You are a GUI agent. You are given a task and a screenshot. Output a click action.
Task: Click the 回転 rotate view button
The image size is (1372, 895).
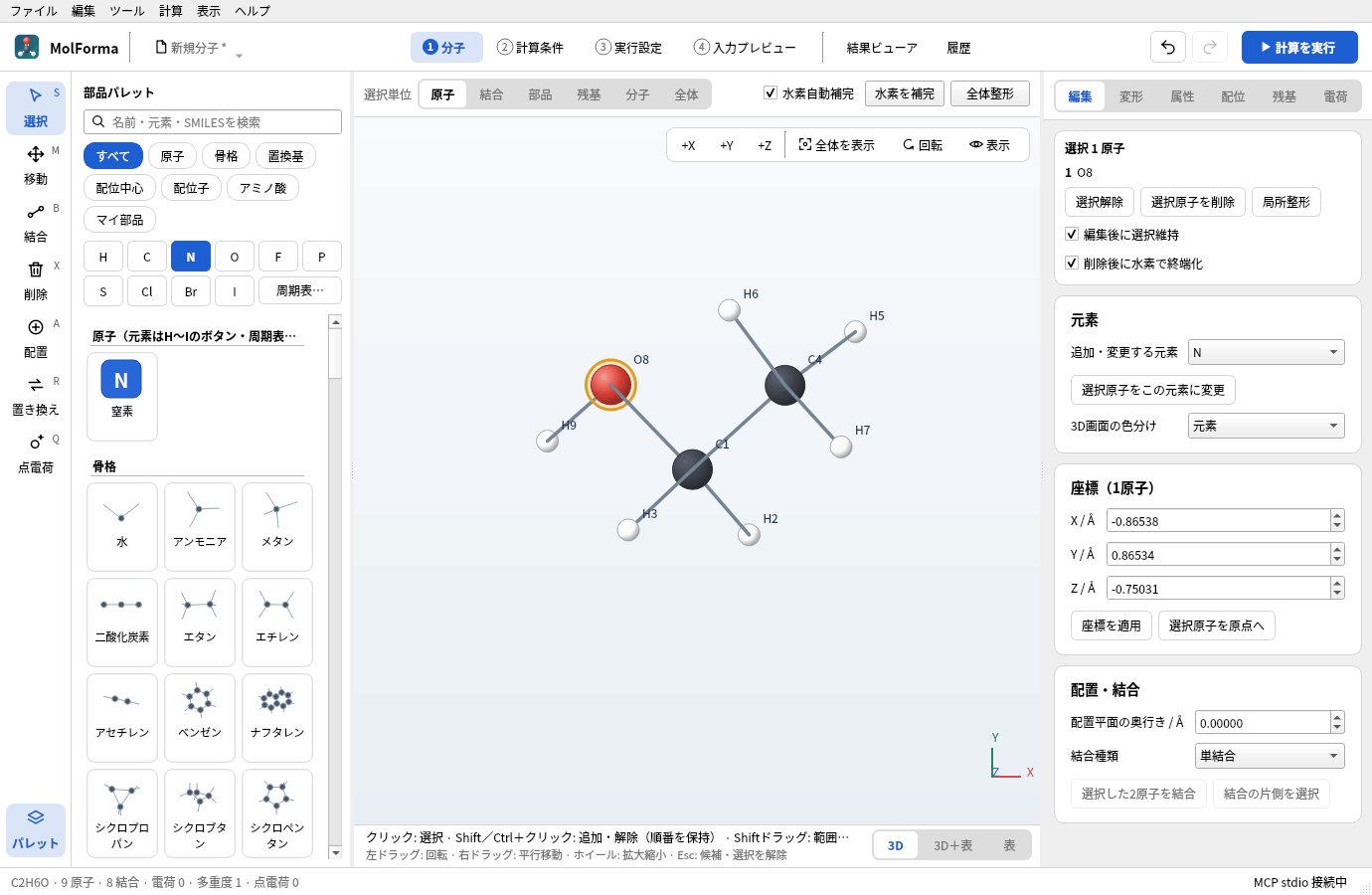[x=923, y=145]
